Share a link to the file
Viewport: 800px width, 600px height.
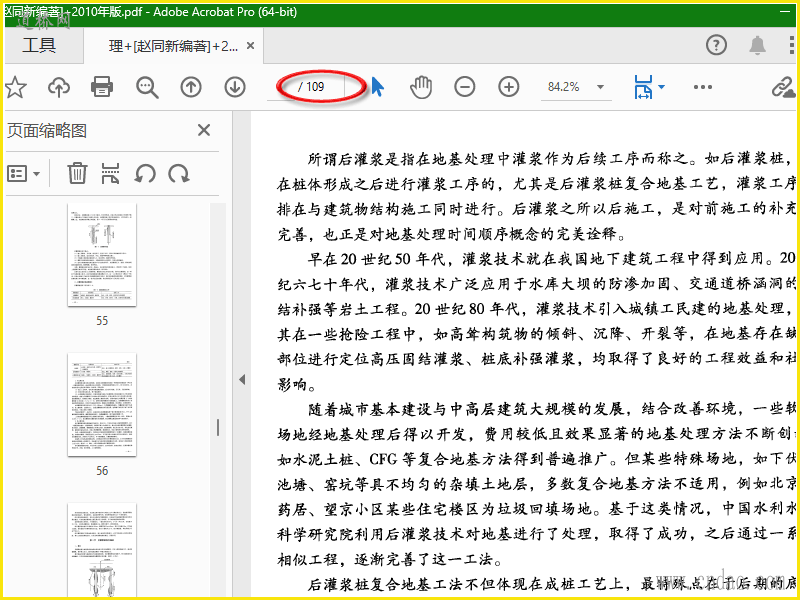pos(783,88)
